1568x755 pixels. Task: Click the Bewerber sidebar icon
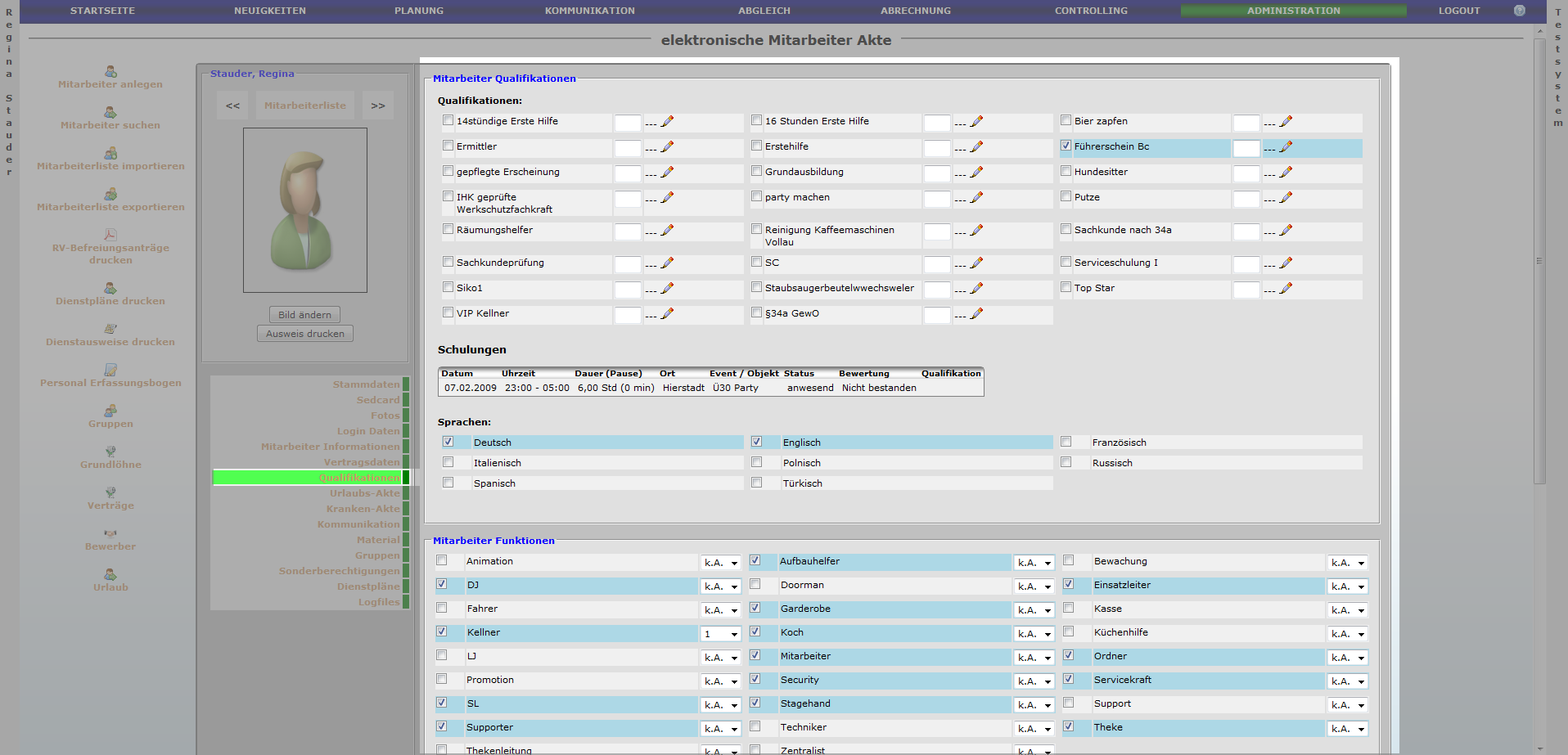(x=110, y=533)
